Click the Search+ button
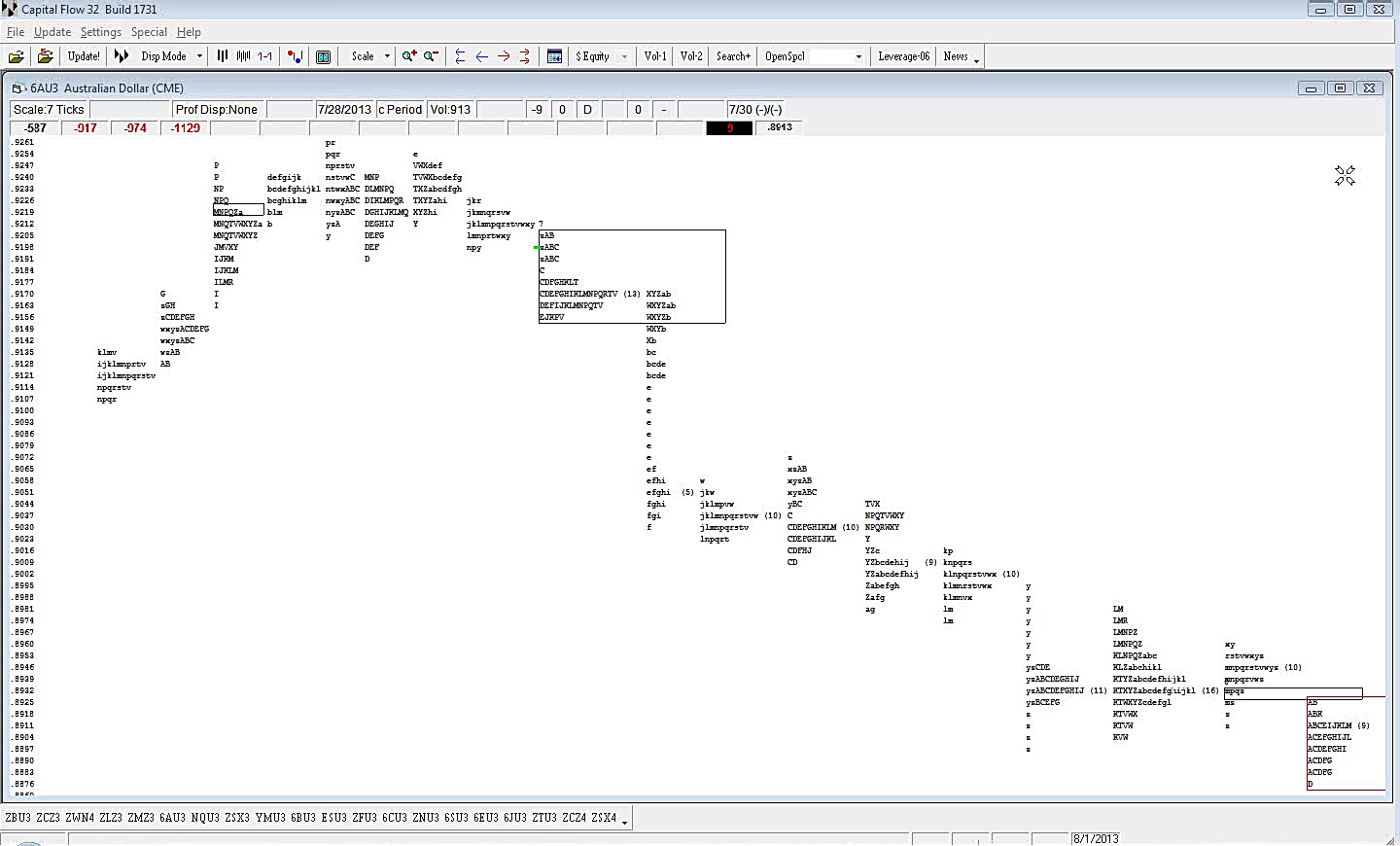1400x846 pixels. click(733, 56)
